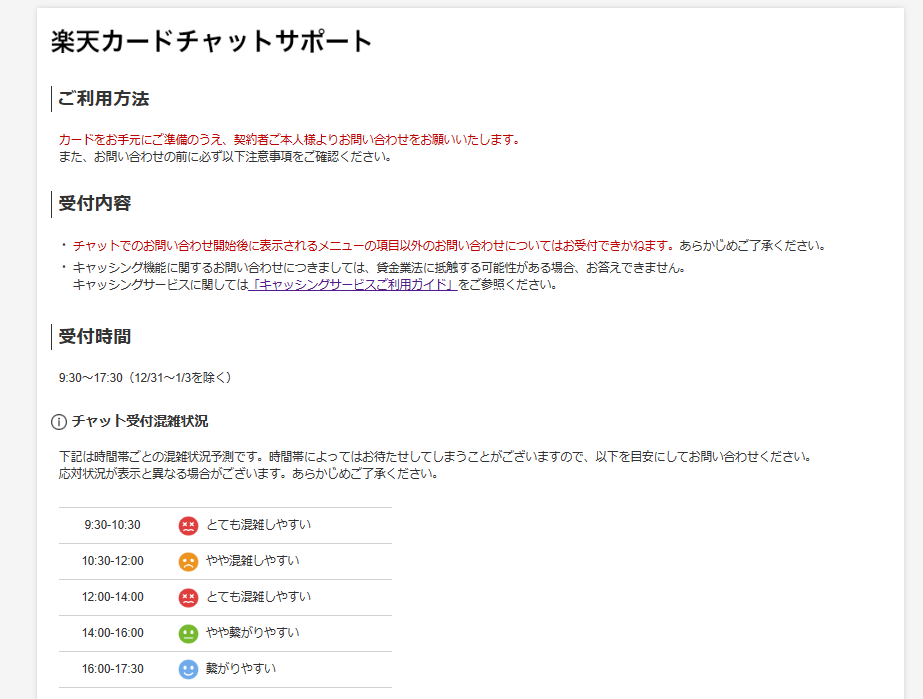Screen dimensions: 923x699
Task: Click the orange sad face icon for 10:30-12:00
Action: [188, 561]
